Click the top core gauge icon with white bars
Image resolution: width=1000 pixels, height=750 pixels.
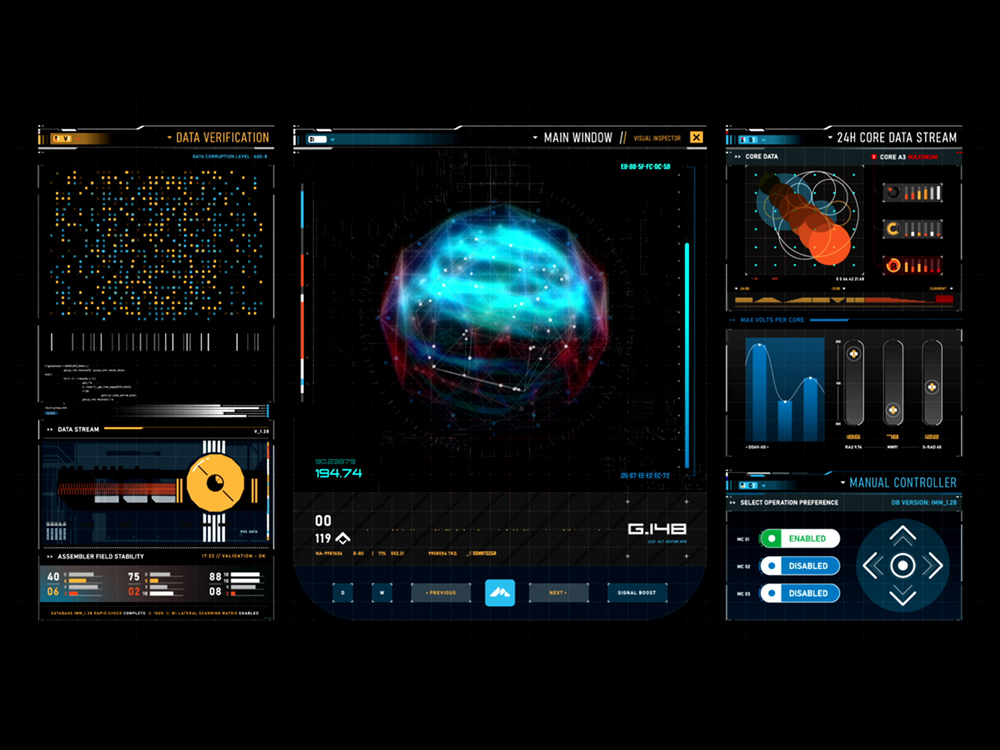click(x=913, y=193)
